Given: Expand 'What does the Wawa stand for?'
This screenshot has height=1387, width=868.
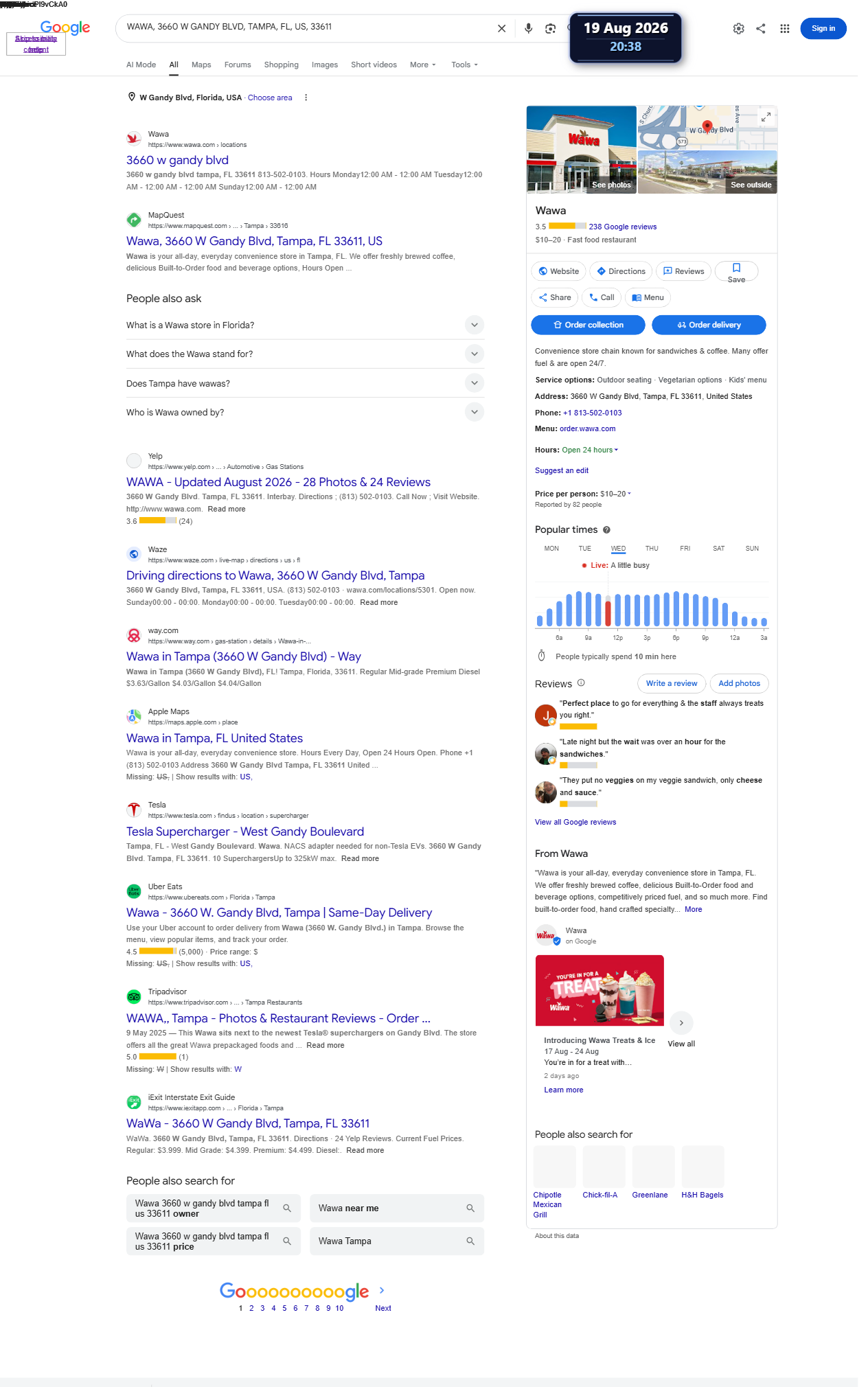Looking at the screenshot, I should [x=305, y=354].
